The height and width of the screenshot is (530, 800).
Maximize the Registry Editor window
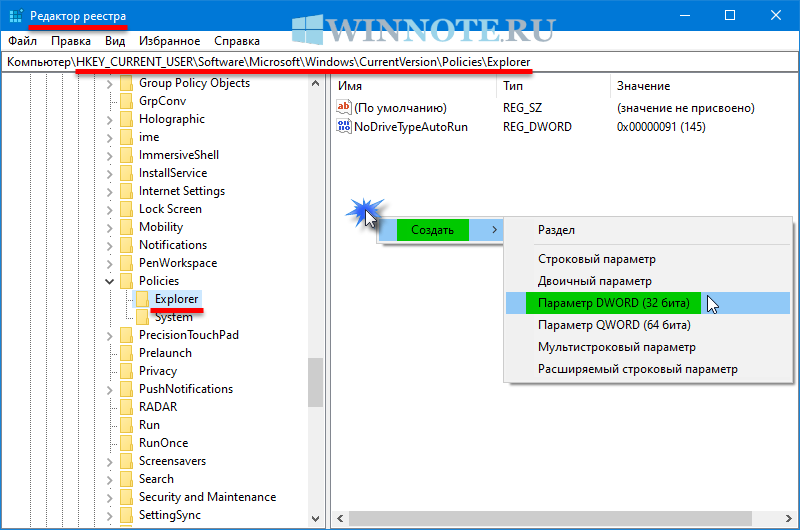[730, 15]
